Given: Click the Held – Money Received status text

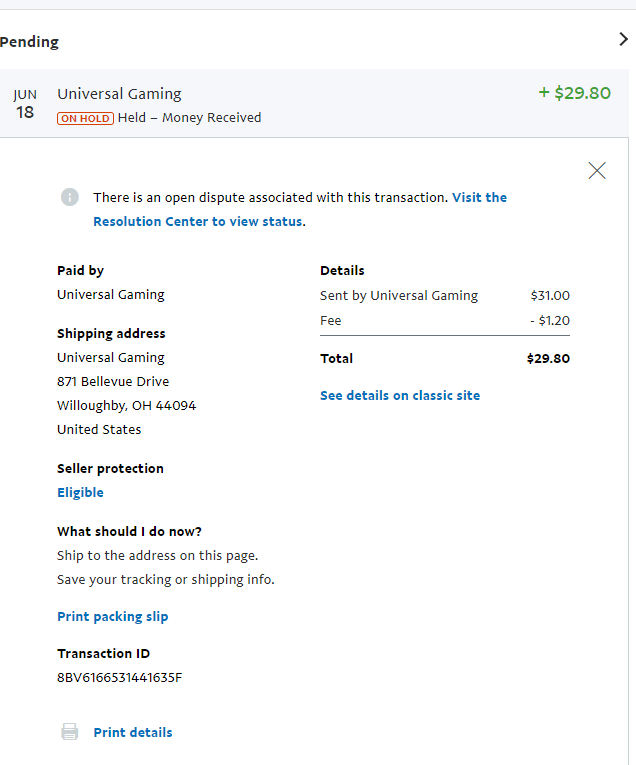Looking at the screenshot, I should pos(190,118).
